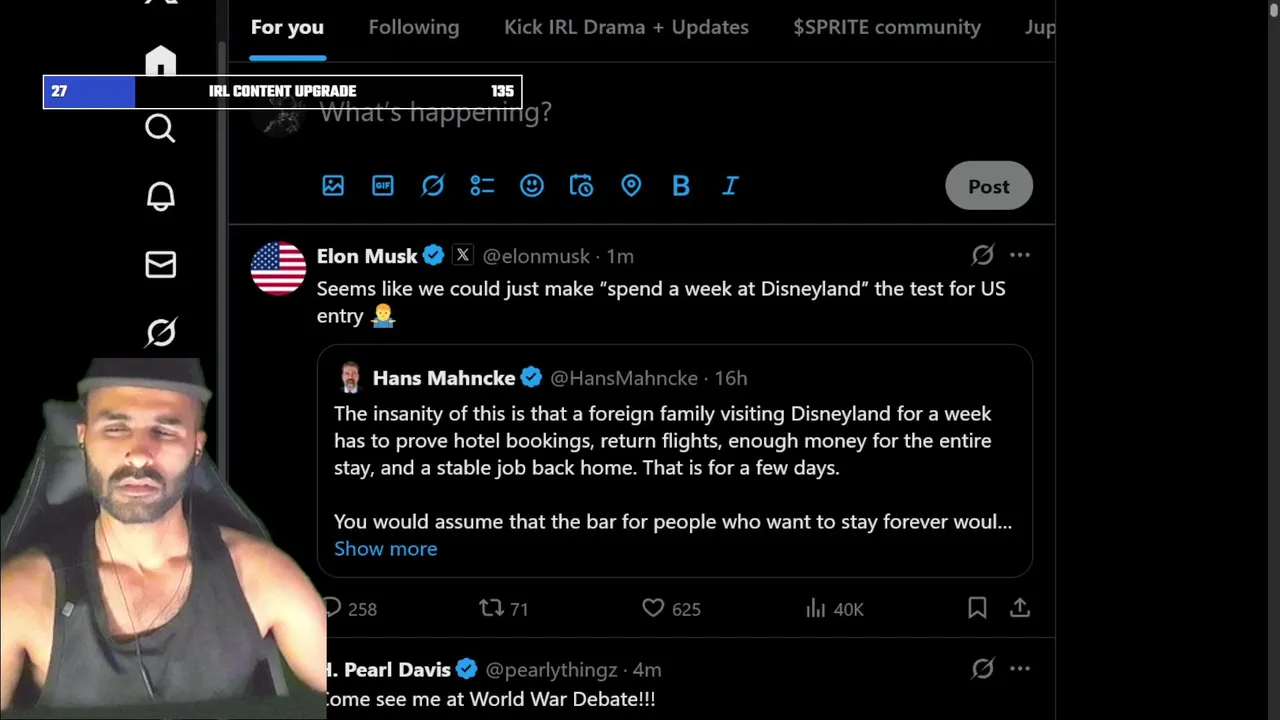Open Grok icon in left sidebar
Viewport: 1280px width, 720px height.
[x=160, y=332]
